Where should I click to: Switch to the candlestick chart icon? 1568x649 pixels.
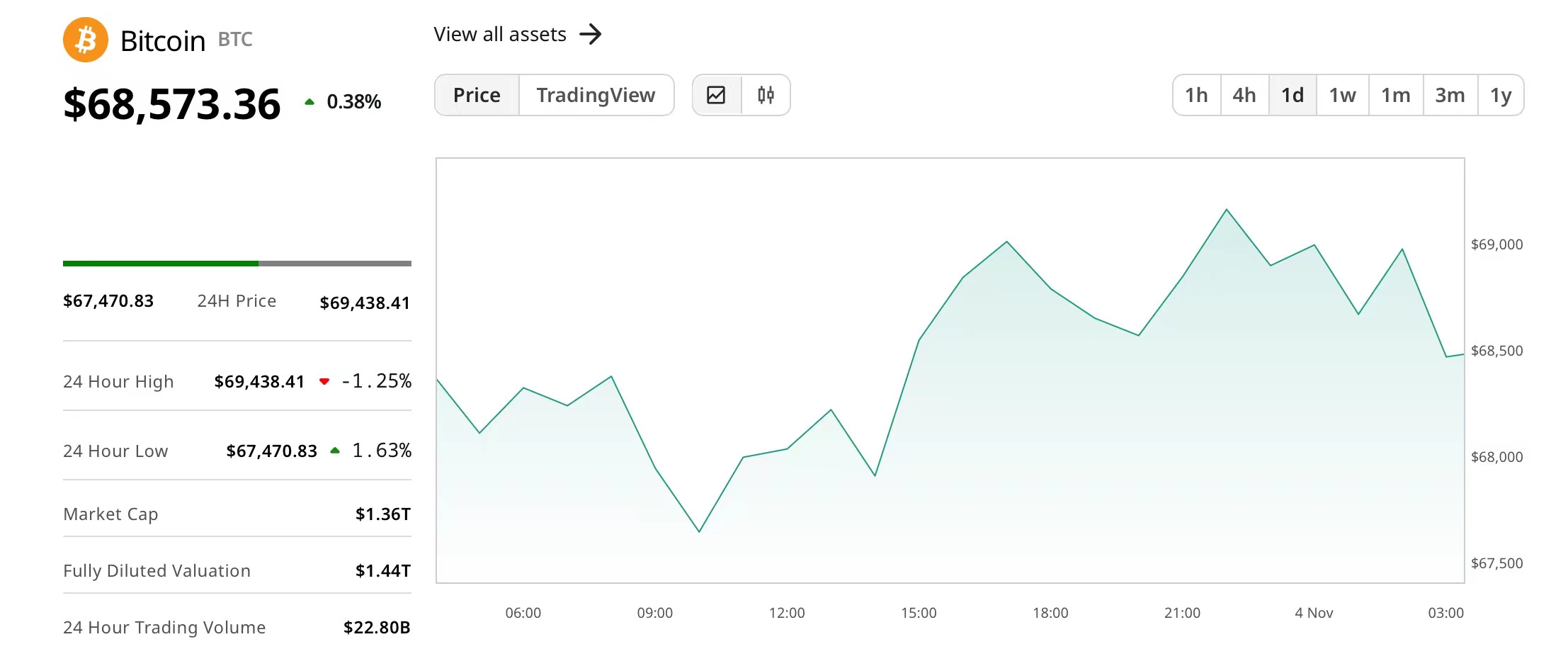[766, 95]
